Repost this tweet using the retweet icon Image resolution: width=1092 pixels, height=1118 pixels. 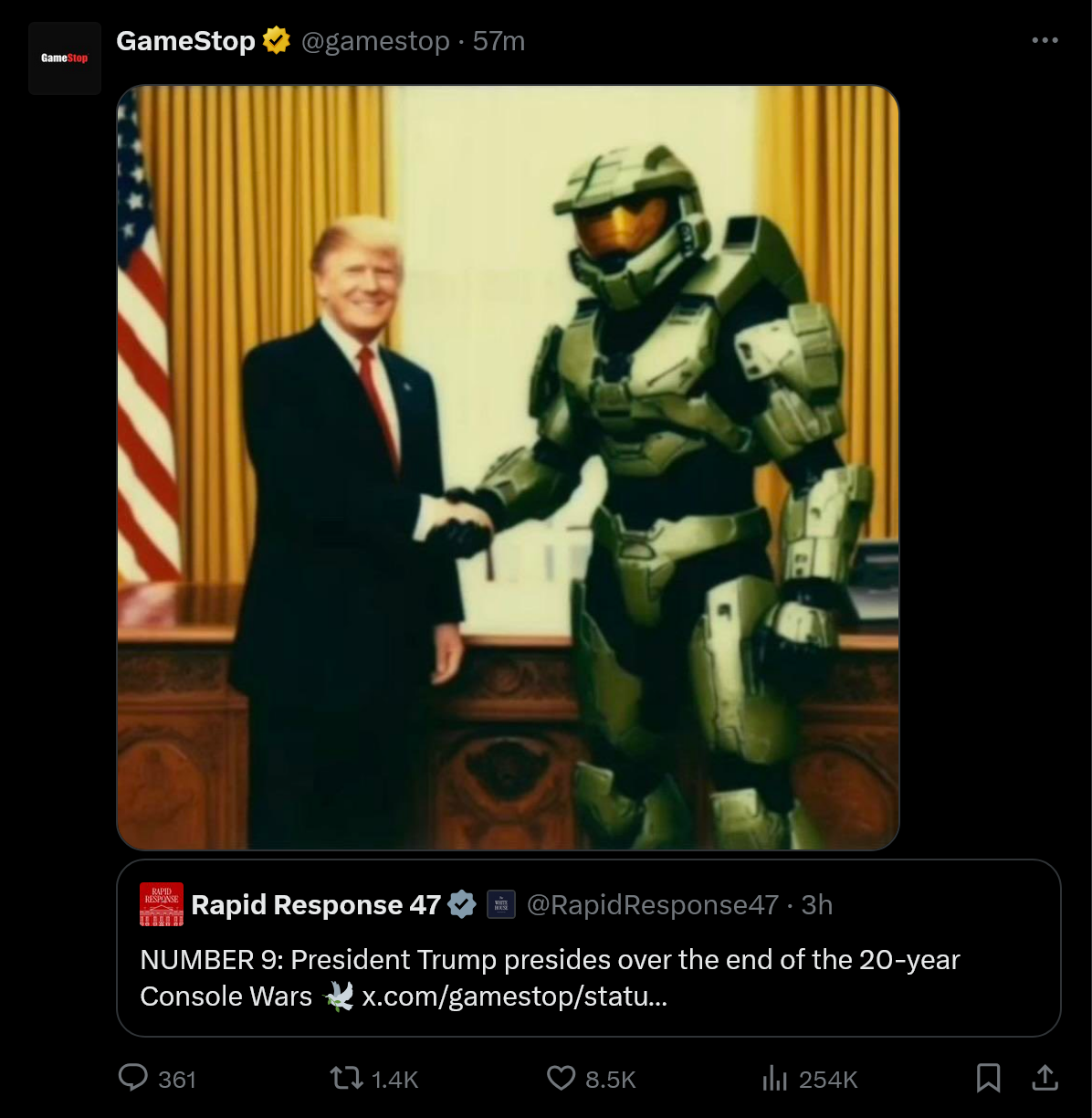346,1079
